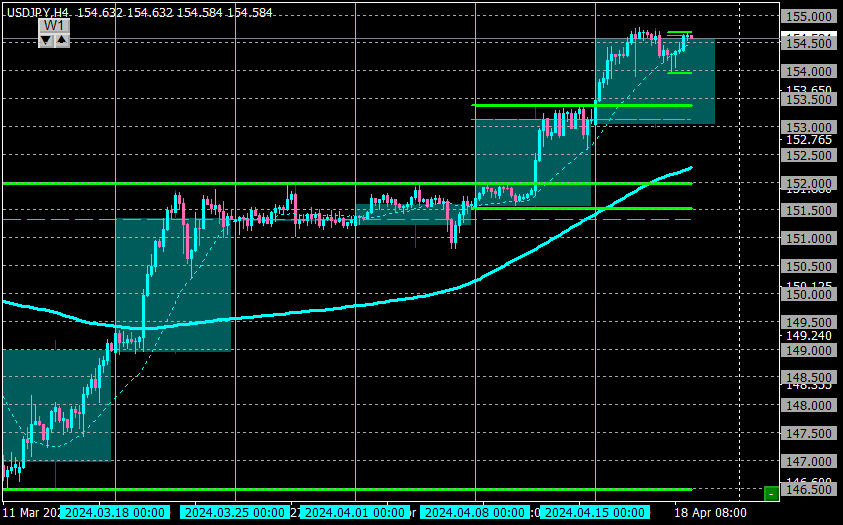The image size is (843, 525).
Task: Click the 148.000 price label
Action: point(808,406)
